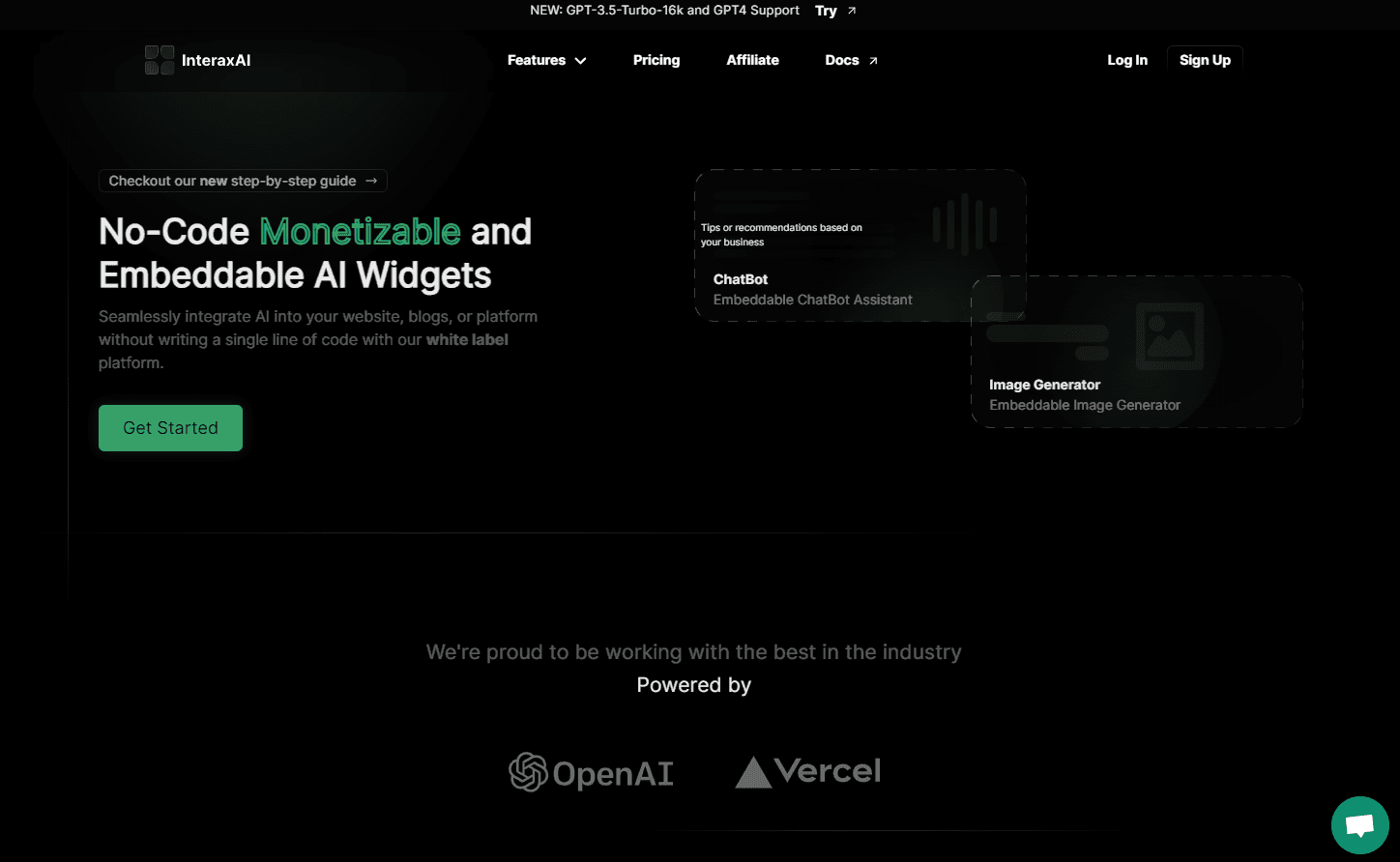Image resolution: width=1400 pixels, height=862 pixels.
Task: Click the InteraxAI brand name
Action: coord(216,60)
